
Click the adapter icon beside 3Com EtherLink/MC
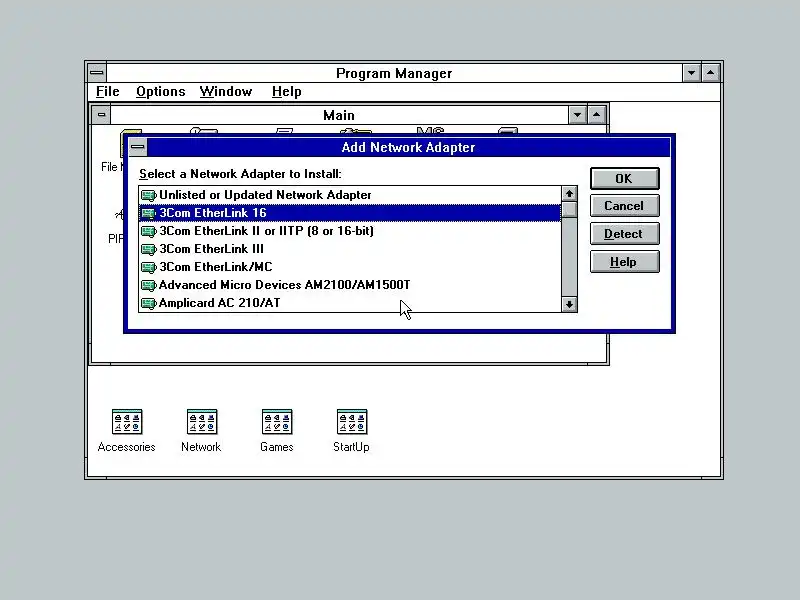[148, 267]
